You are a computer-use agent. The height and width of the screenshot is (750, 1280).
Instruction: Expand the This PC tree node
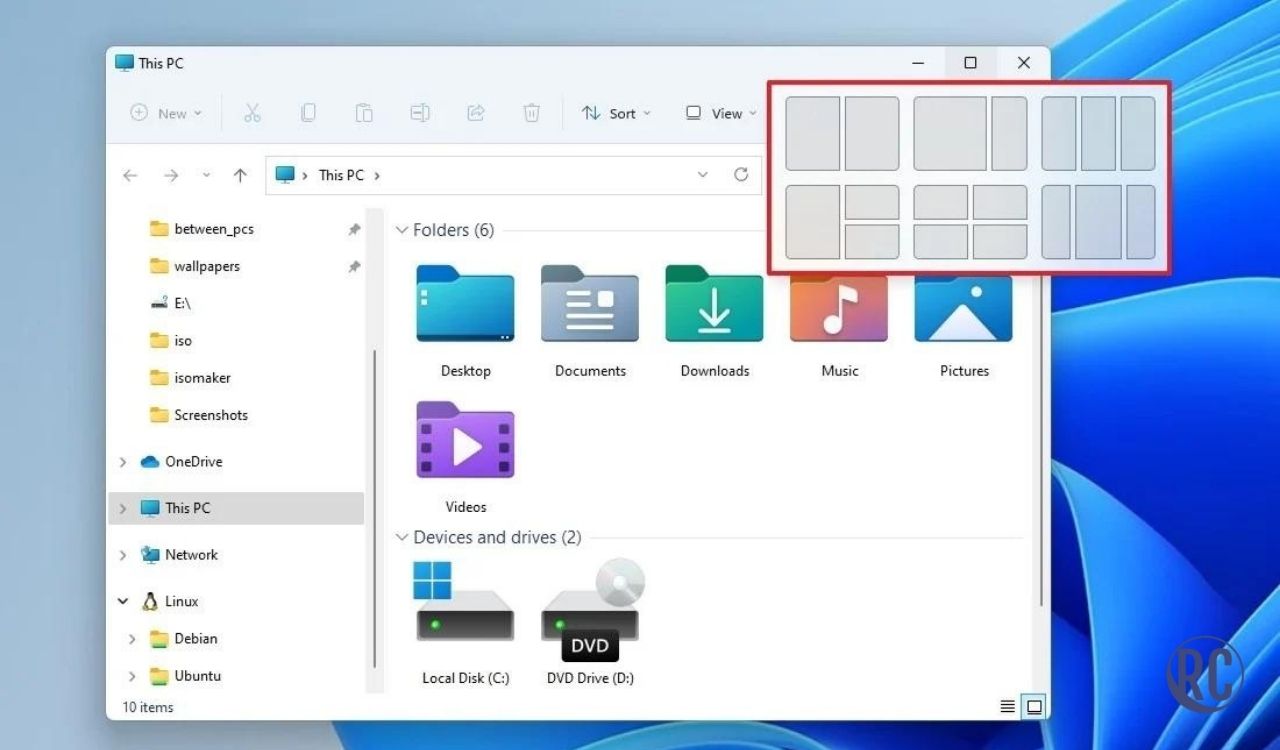coord(123,508)
